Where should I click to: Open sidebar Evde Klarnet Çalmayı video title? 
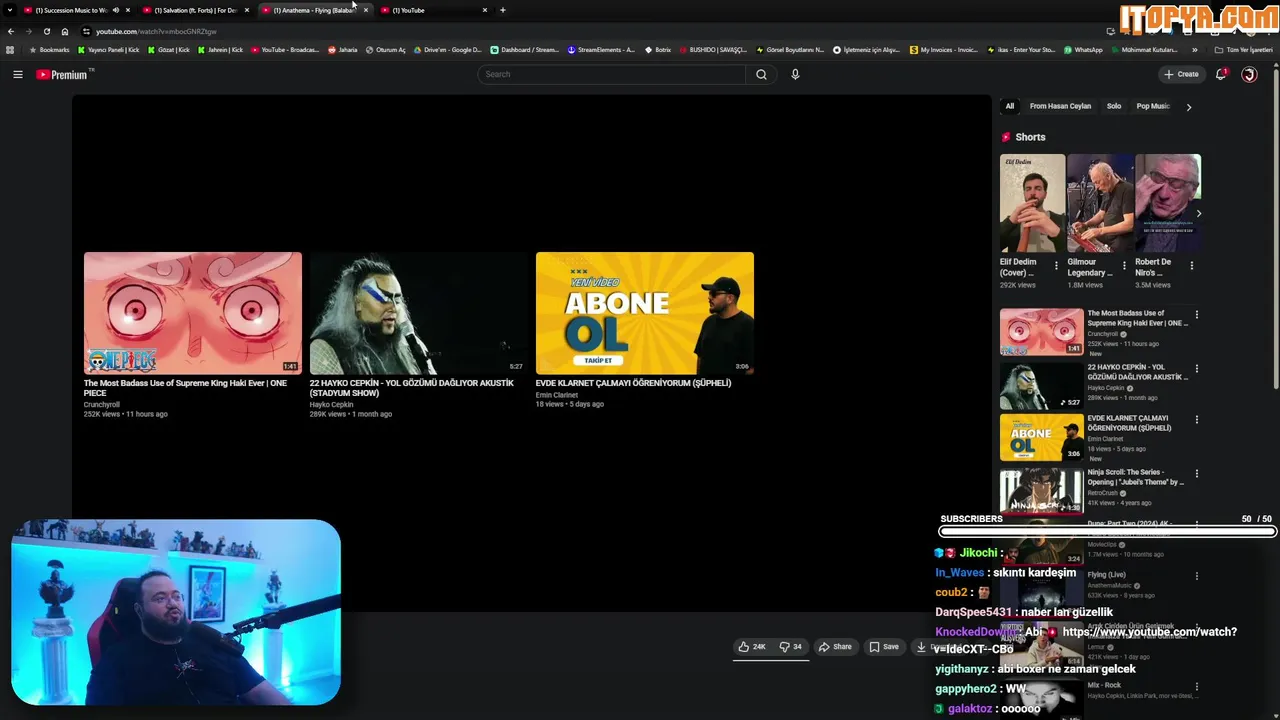pos(1129,423)
